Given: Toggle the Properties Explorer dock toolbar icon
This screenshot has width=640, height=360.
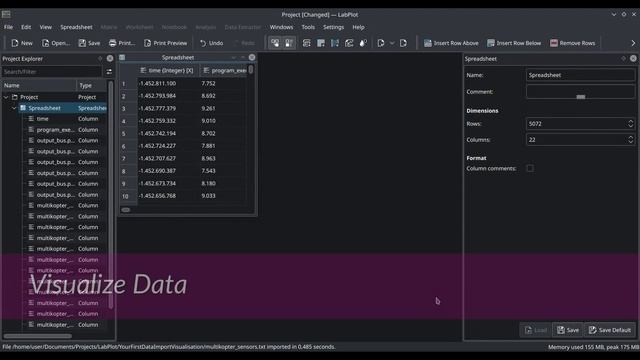Looking at the screenshot, I should 289,43.
